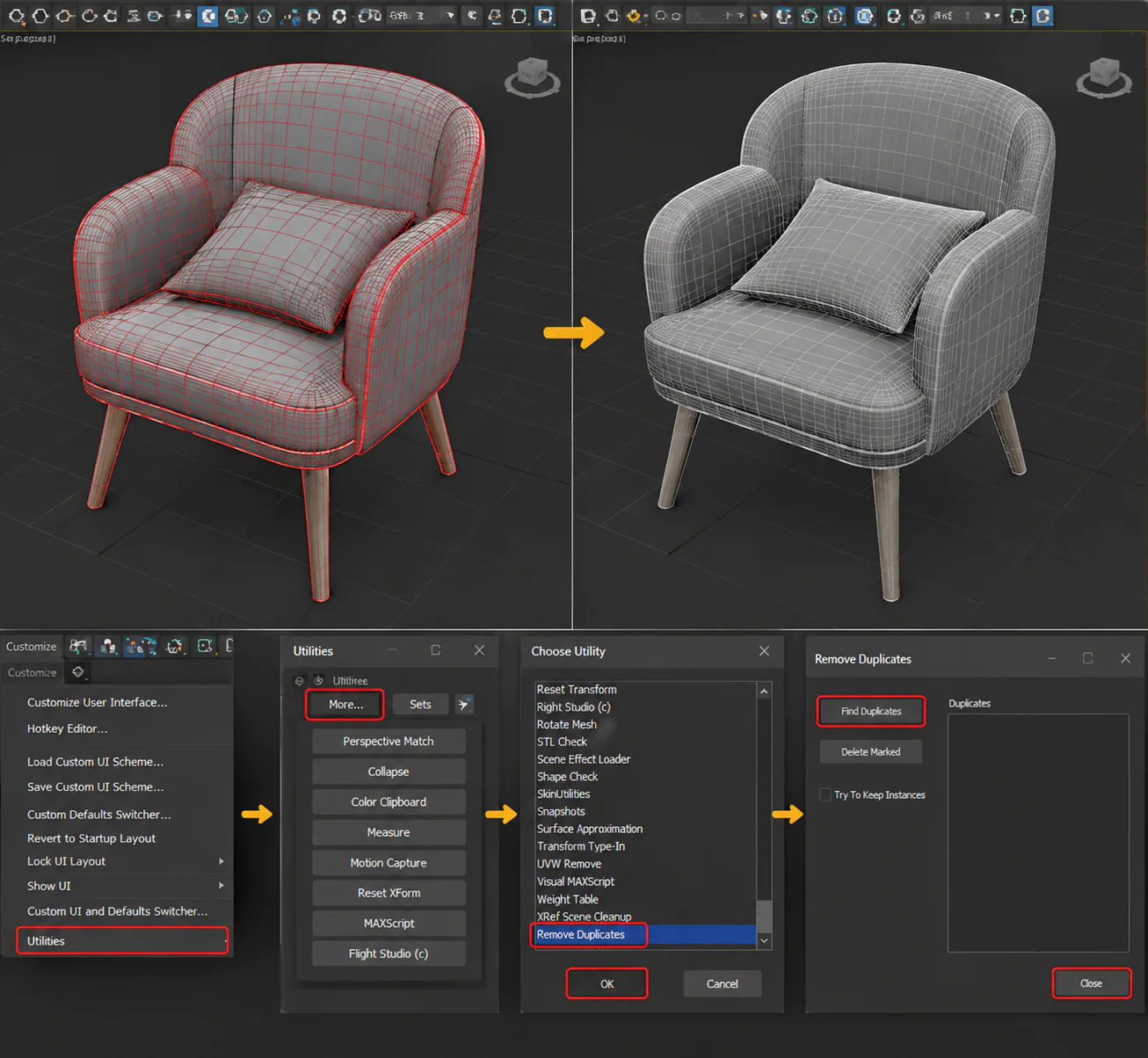Click the diamond icon beside dimmed Customize label
The height and width of the screenshot is (1058, 1148).
tap(78, 672)
